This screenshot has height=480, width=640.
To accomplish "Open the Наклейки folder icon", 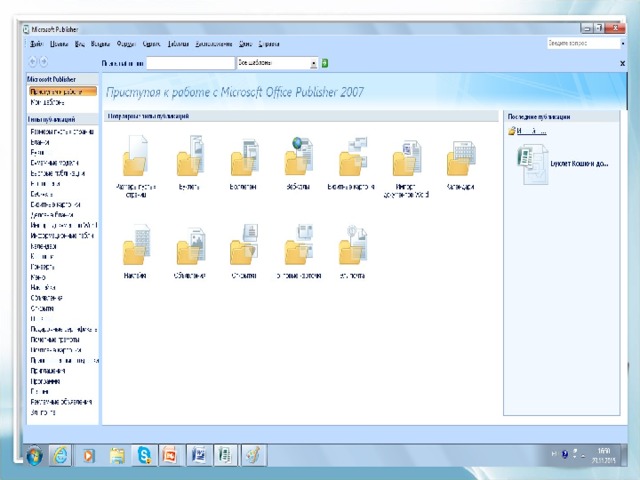I will (135, 247).
